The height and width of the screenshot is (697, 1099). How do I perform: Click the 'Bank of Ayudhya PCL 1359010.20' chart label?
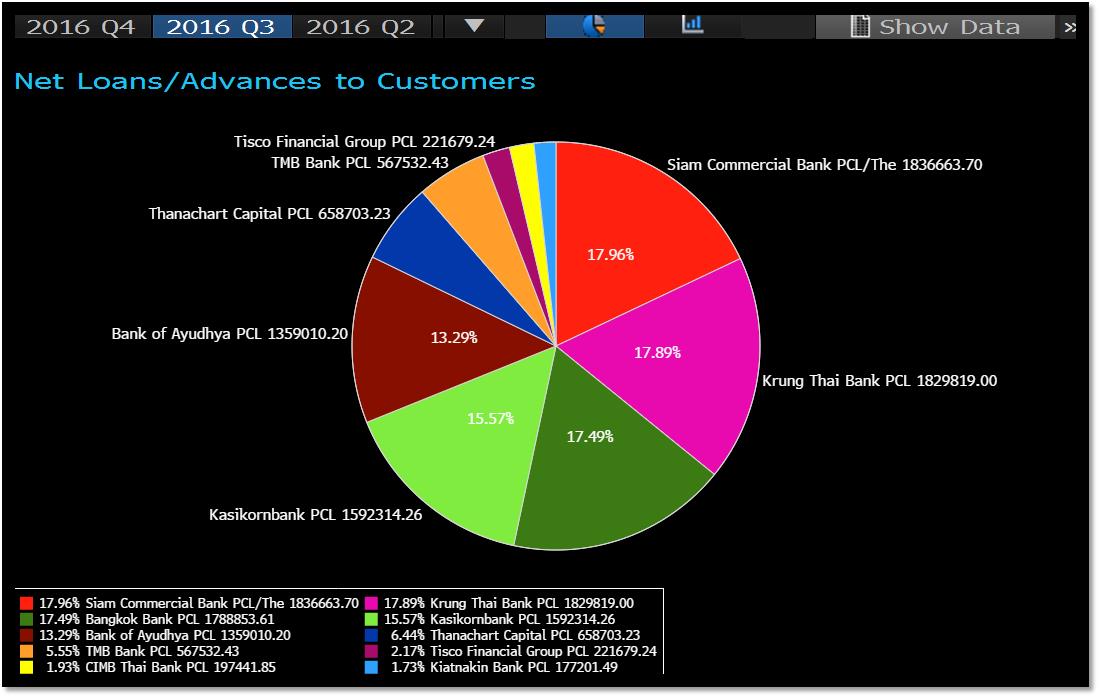pyautogui.click(x=230, y=334)
